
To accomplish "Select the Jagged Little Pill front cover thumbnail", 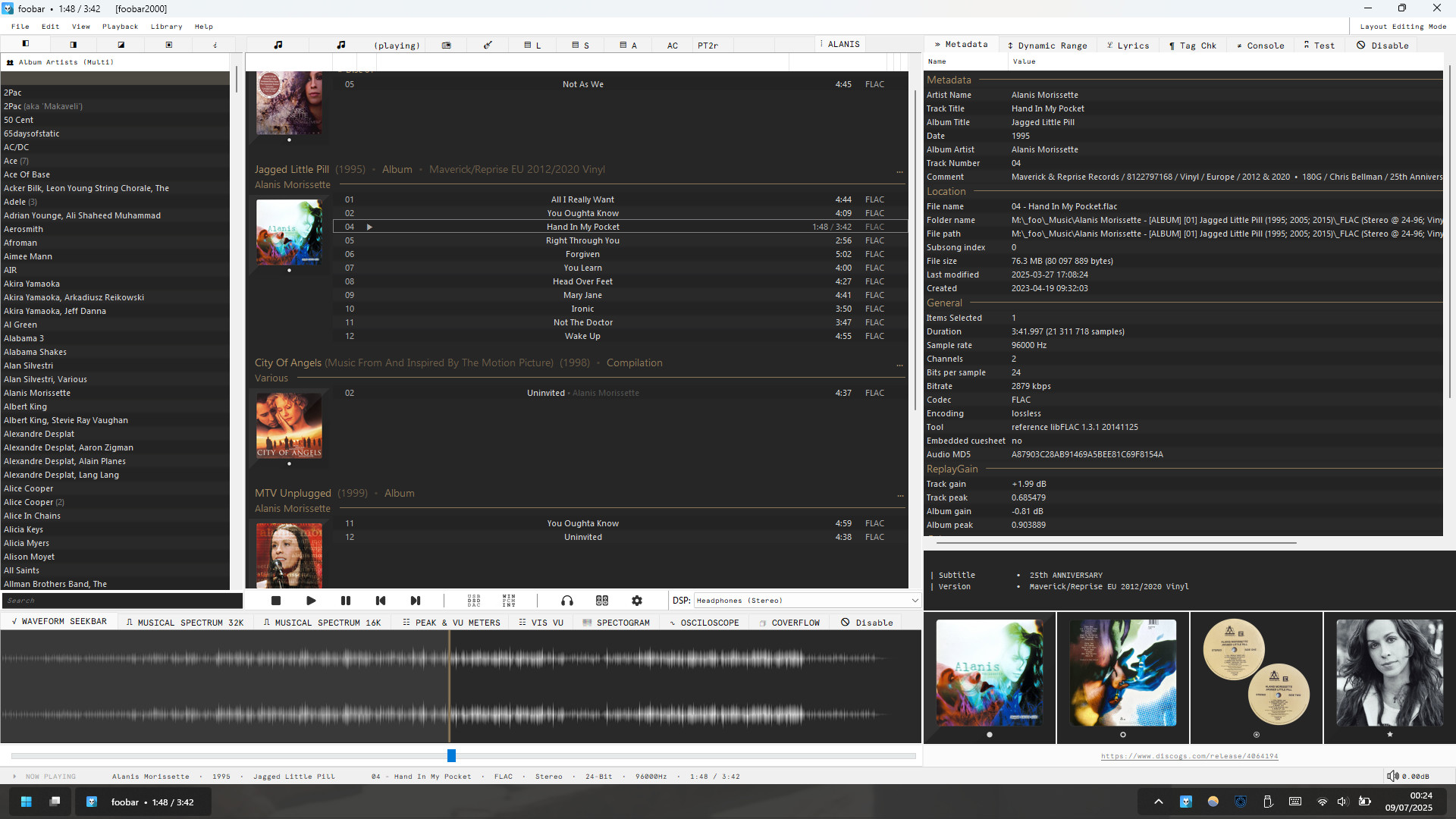I will tap(990, 673).
